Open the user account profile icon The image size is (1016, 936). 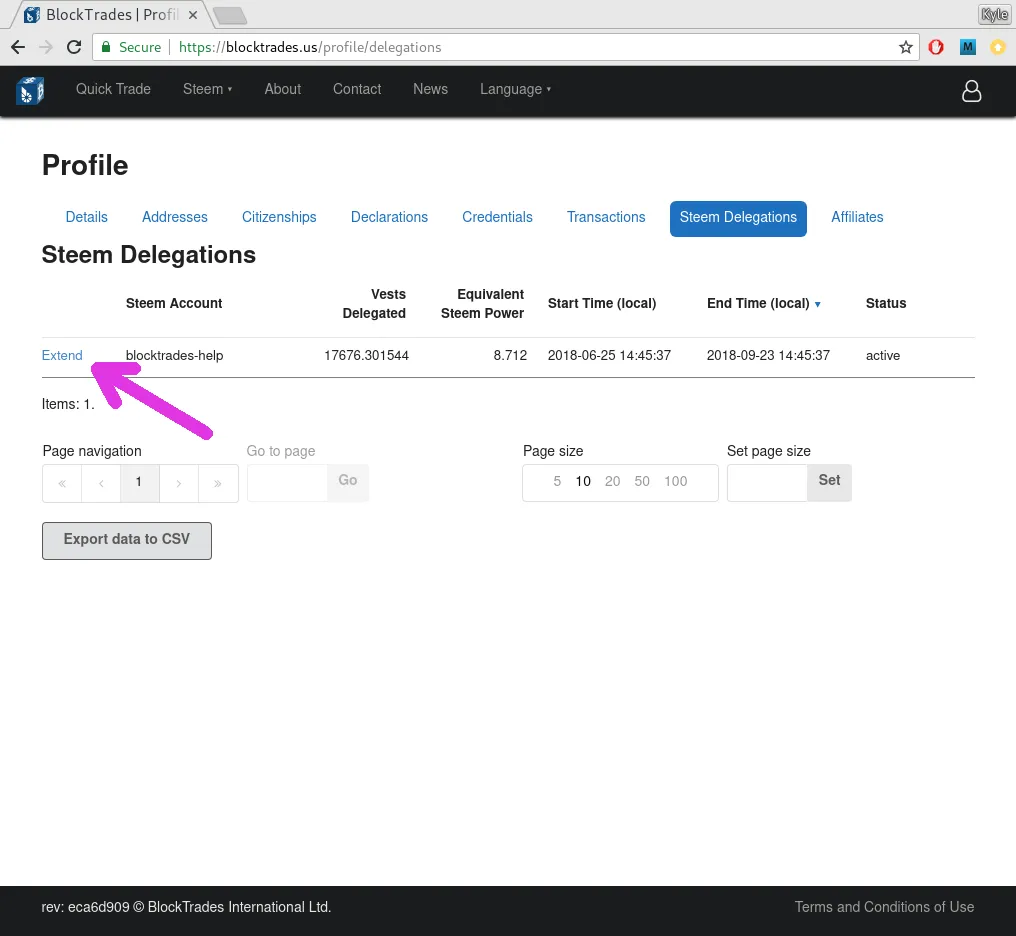point(971,91)
